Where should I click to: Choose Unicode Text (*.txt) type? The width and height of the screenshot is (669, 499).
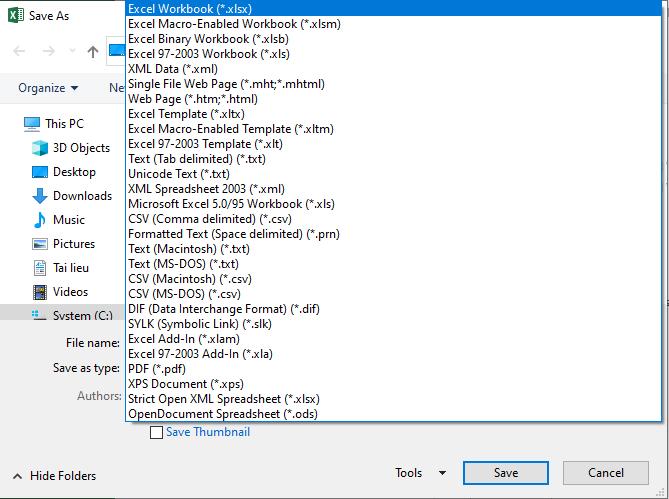click(x=393, y=174)
